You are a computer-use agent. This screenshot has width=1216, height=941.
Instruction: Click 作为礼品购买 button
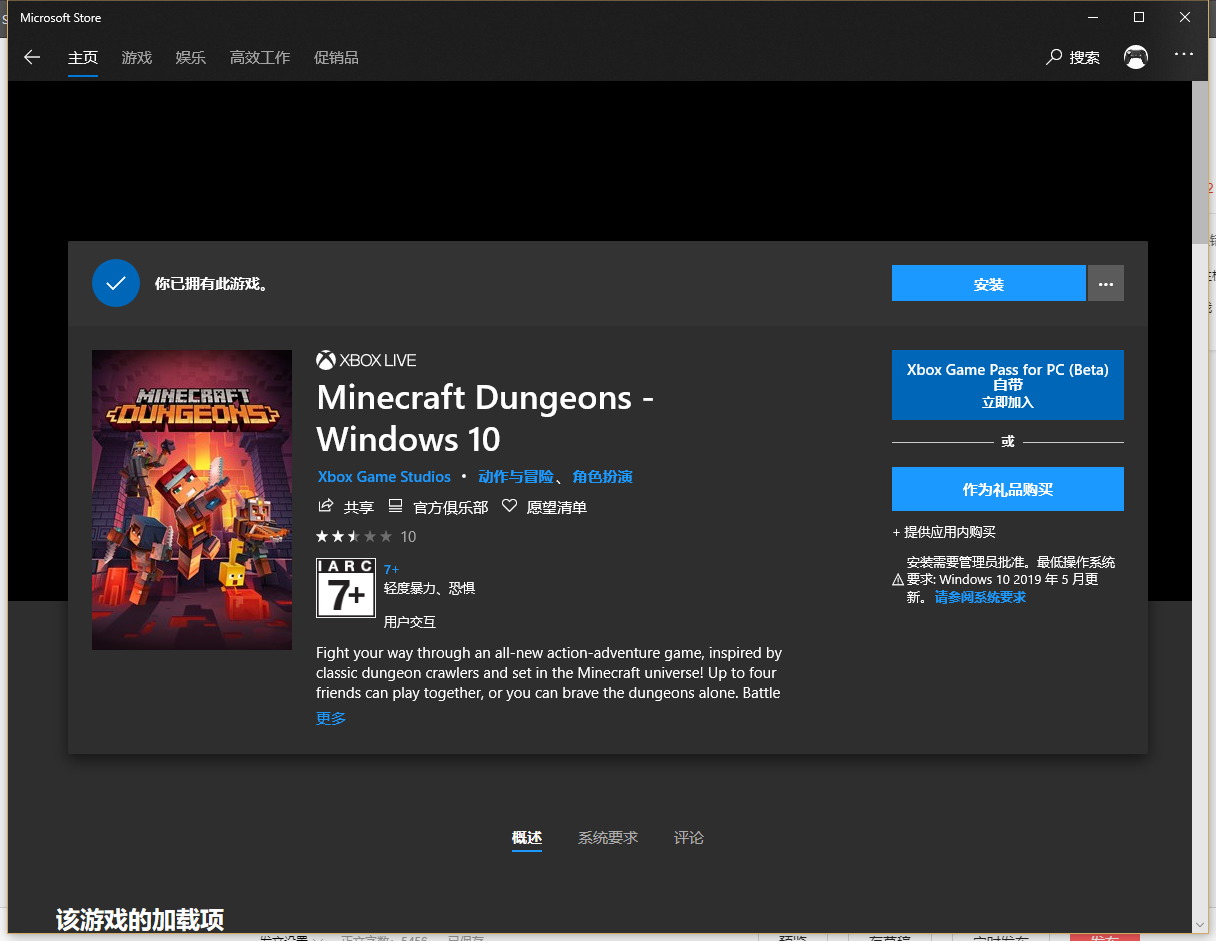coord(1008,489)
